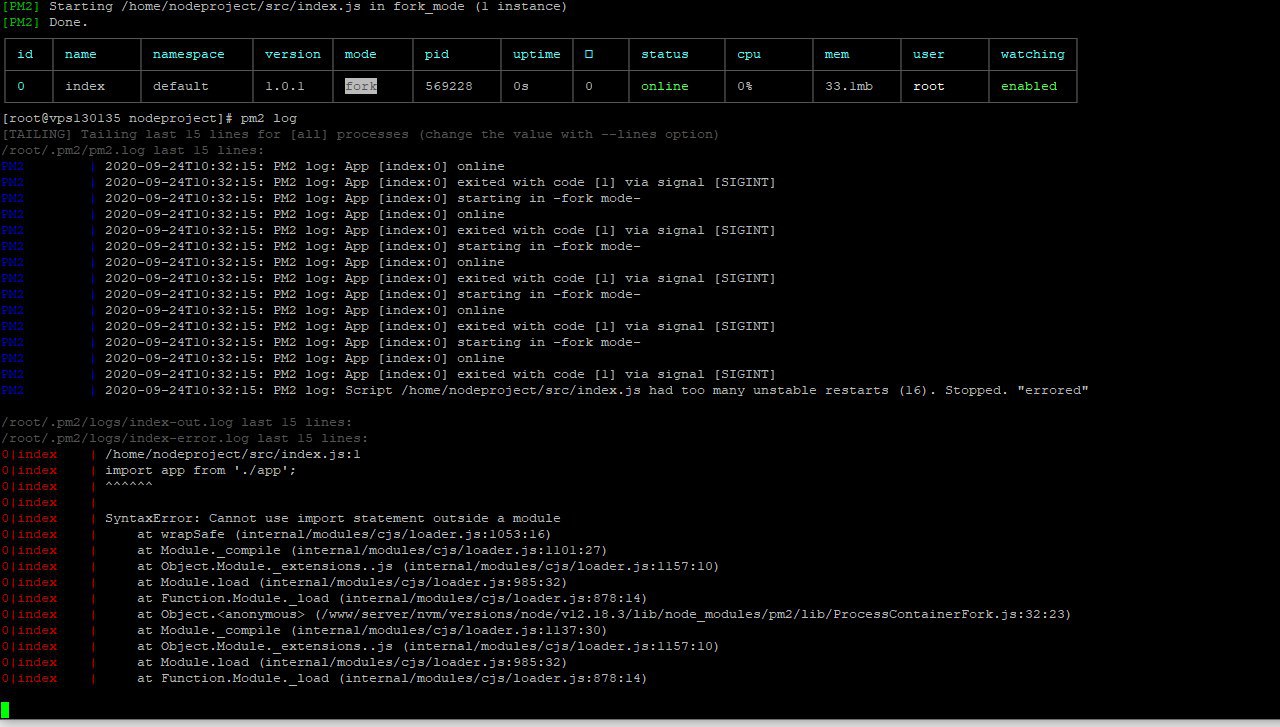Click the 'index-error.log last 15 lines' line
The height and width of the screenshot is (727, 1280).
coord(185,438)
